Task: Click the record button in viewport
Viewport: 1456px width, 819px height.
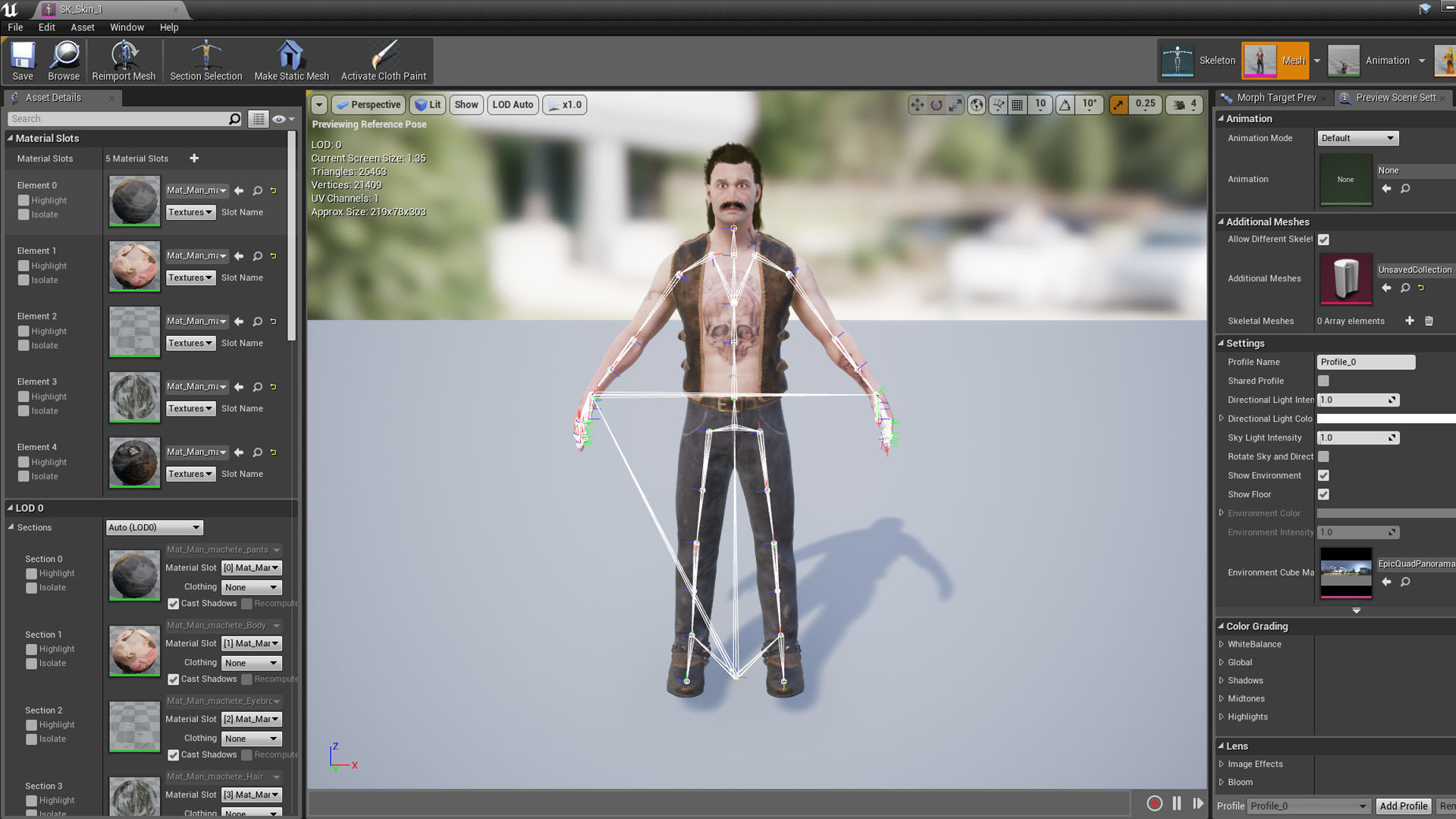Action: (1154, 803)
